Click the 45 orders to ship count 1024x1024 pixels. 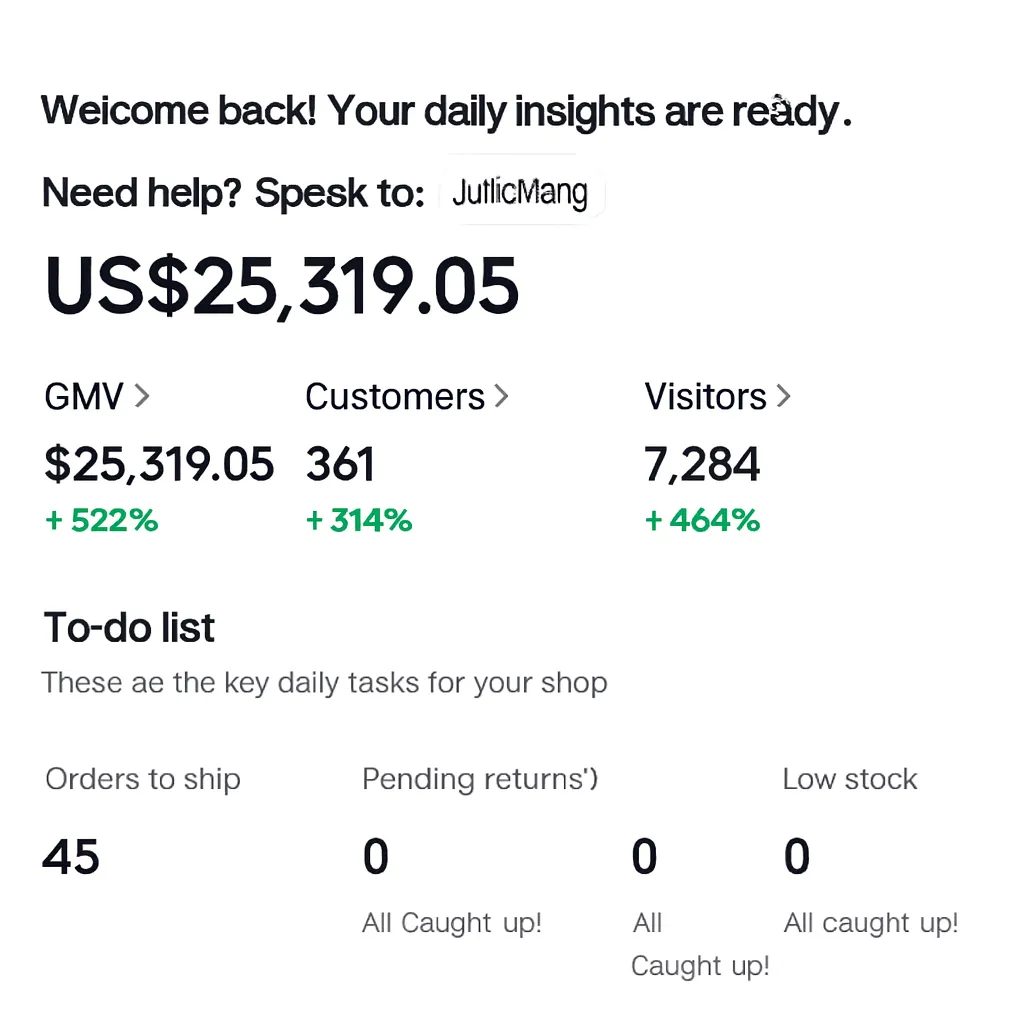(x=71, y=858)
